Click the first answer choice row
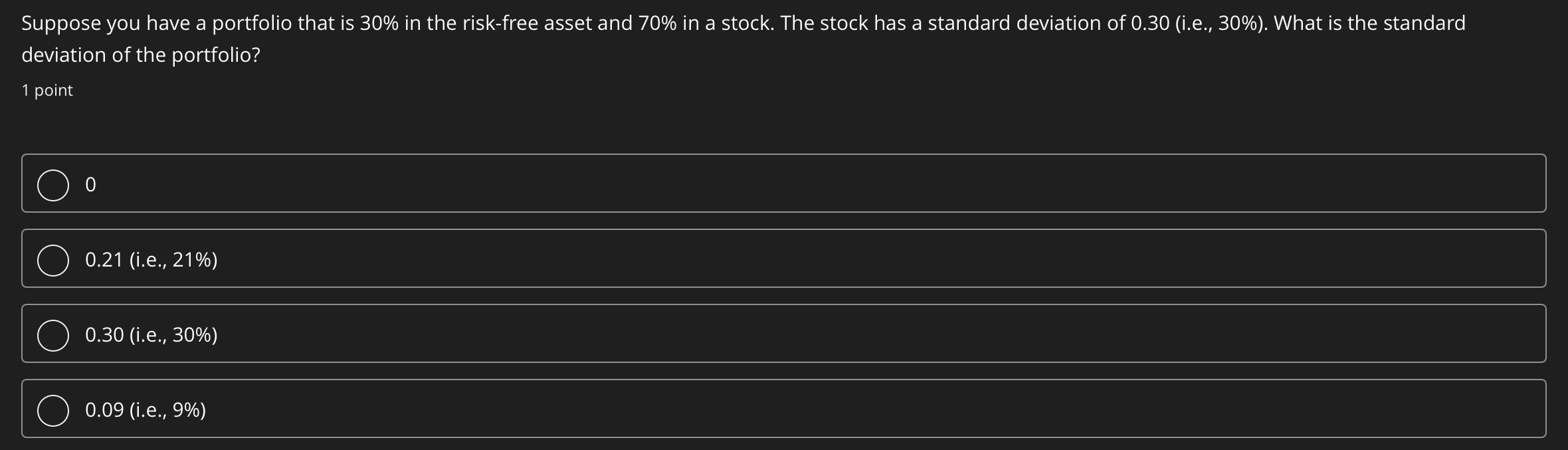This screenshot has height=450, width=1568. tap(784, 184)
